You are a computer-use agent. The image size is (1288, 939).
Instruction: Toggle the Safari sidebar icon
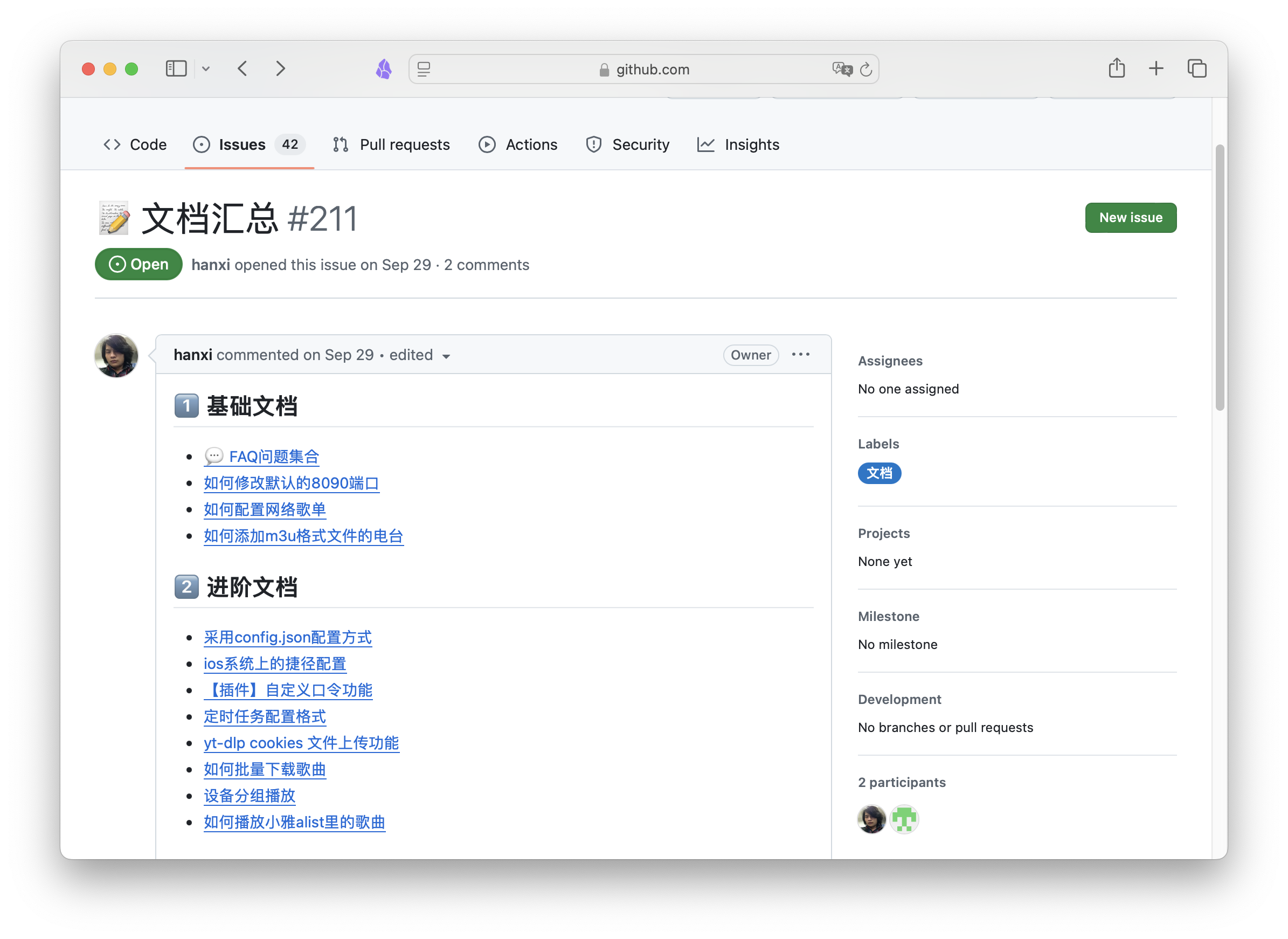pyautogui.click(x=176, y=69)
